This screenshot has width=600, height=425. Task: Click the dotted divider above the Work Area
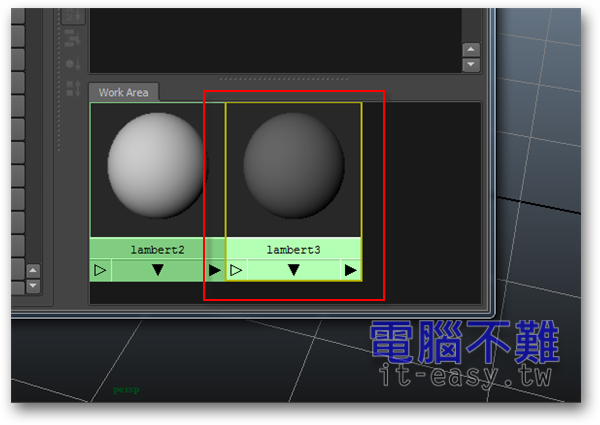click(x=285, y=78)
